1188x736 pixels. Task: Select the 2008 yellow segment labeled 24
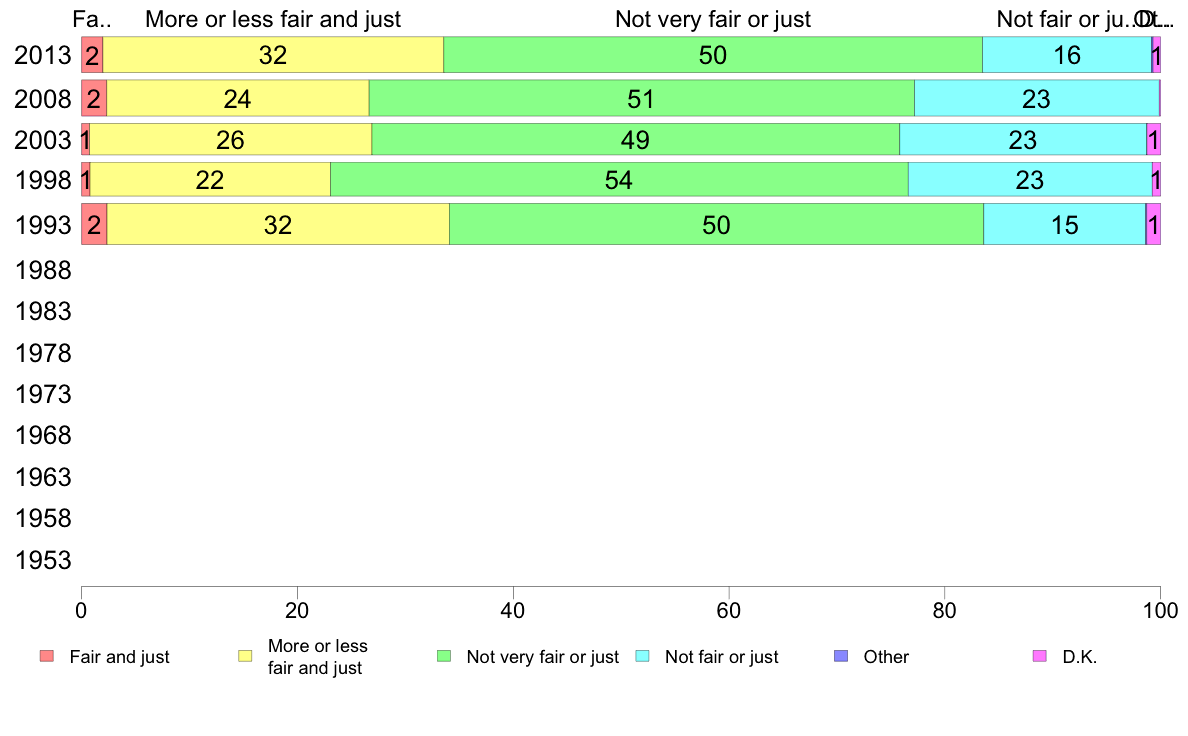click(238, 99)
